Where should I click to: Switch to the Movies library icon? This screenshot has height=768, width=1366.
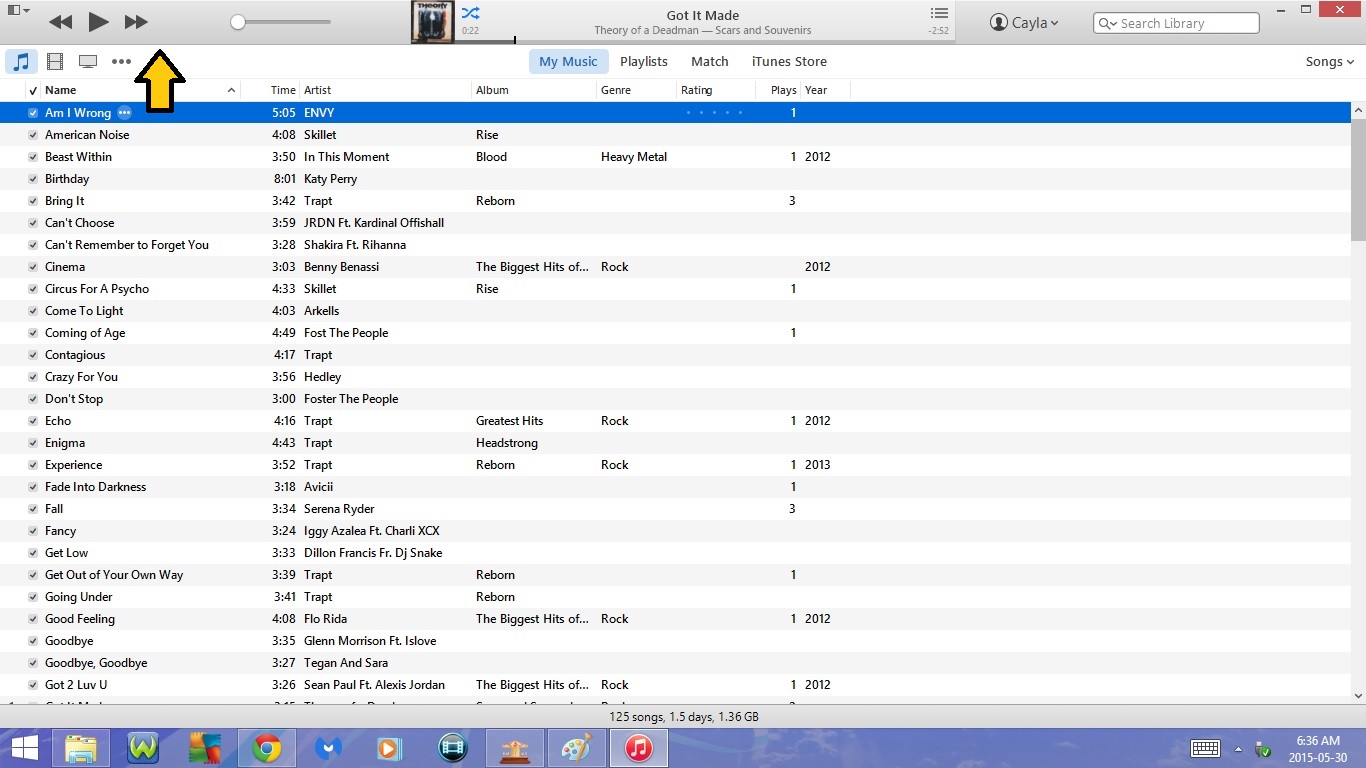[x=55, y=62]
